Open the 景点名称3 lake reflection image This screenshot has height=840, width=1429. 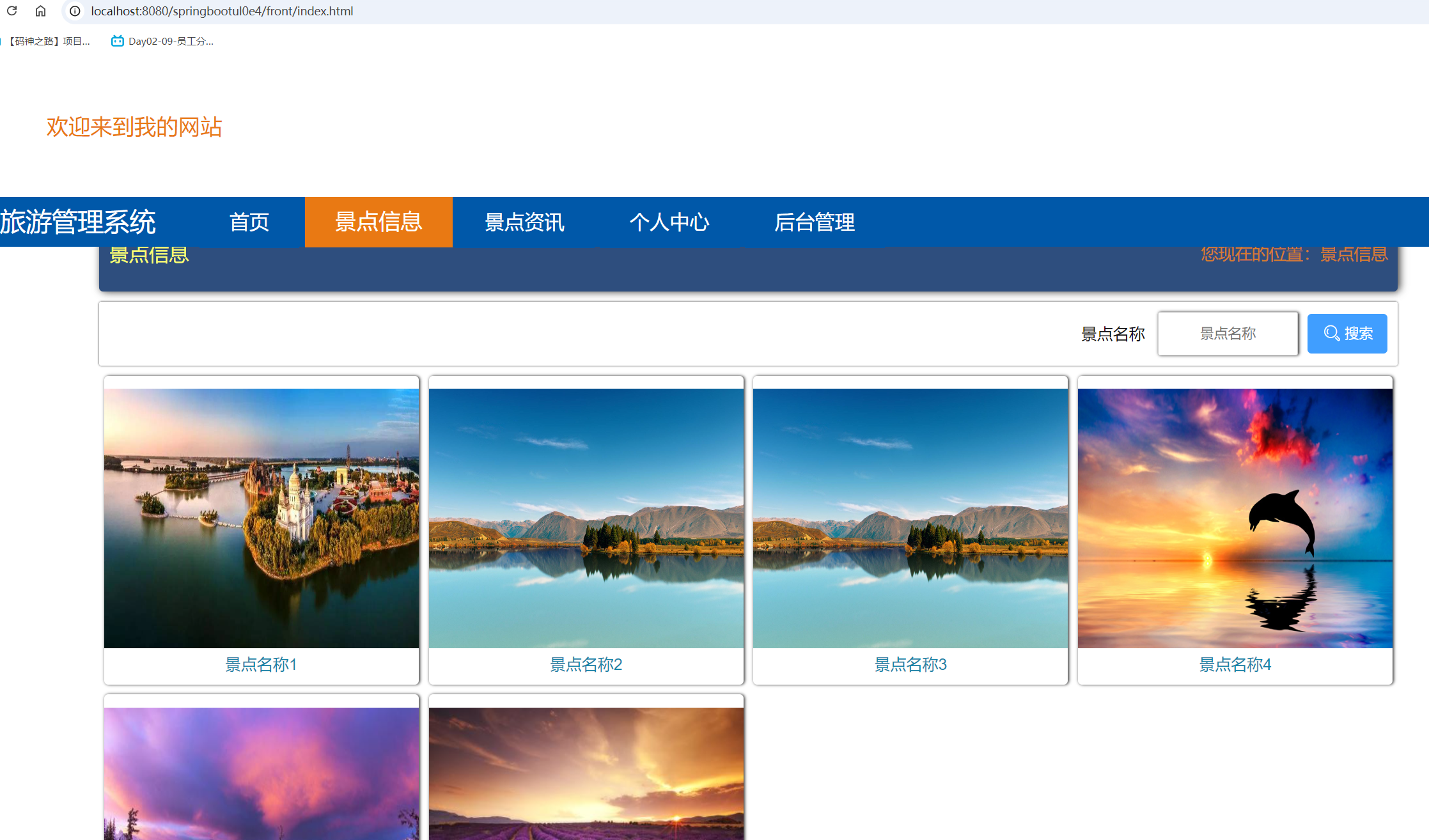[x=910, y=518]
